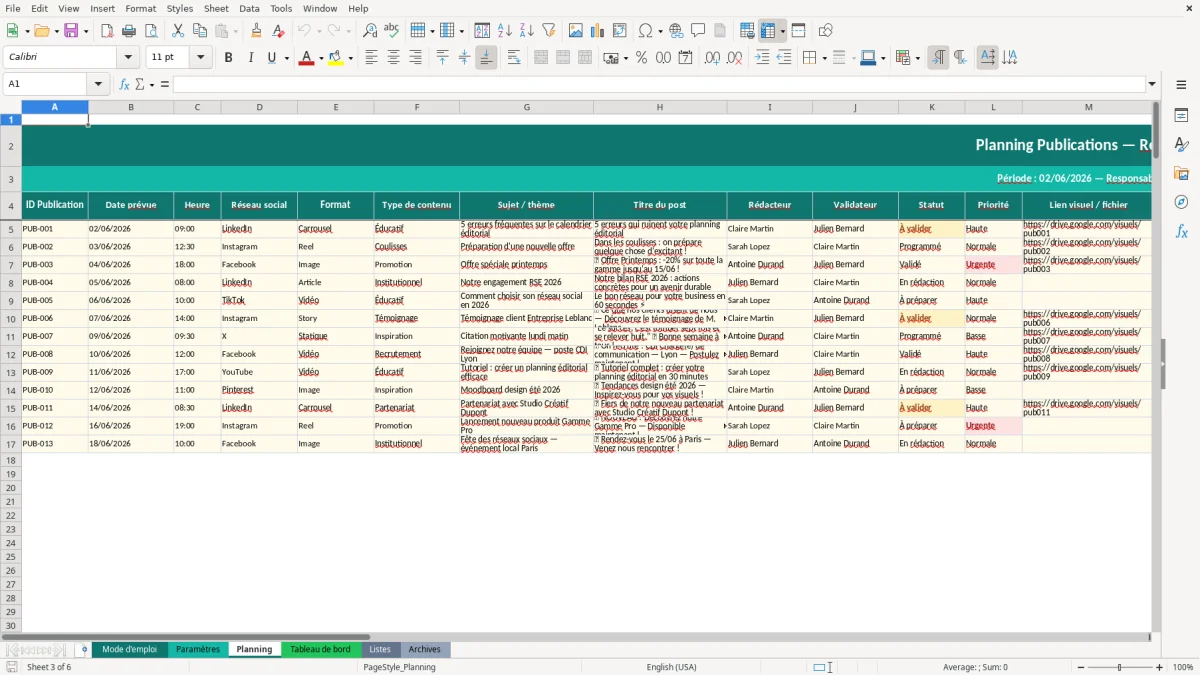Run the spelling check
Screen dimensions: 1200x675
coord(392,31)
